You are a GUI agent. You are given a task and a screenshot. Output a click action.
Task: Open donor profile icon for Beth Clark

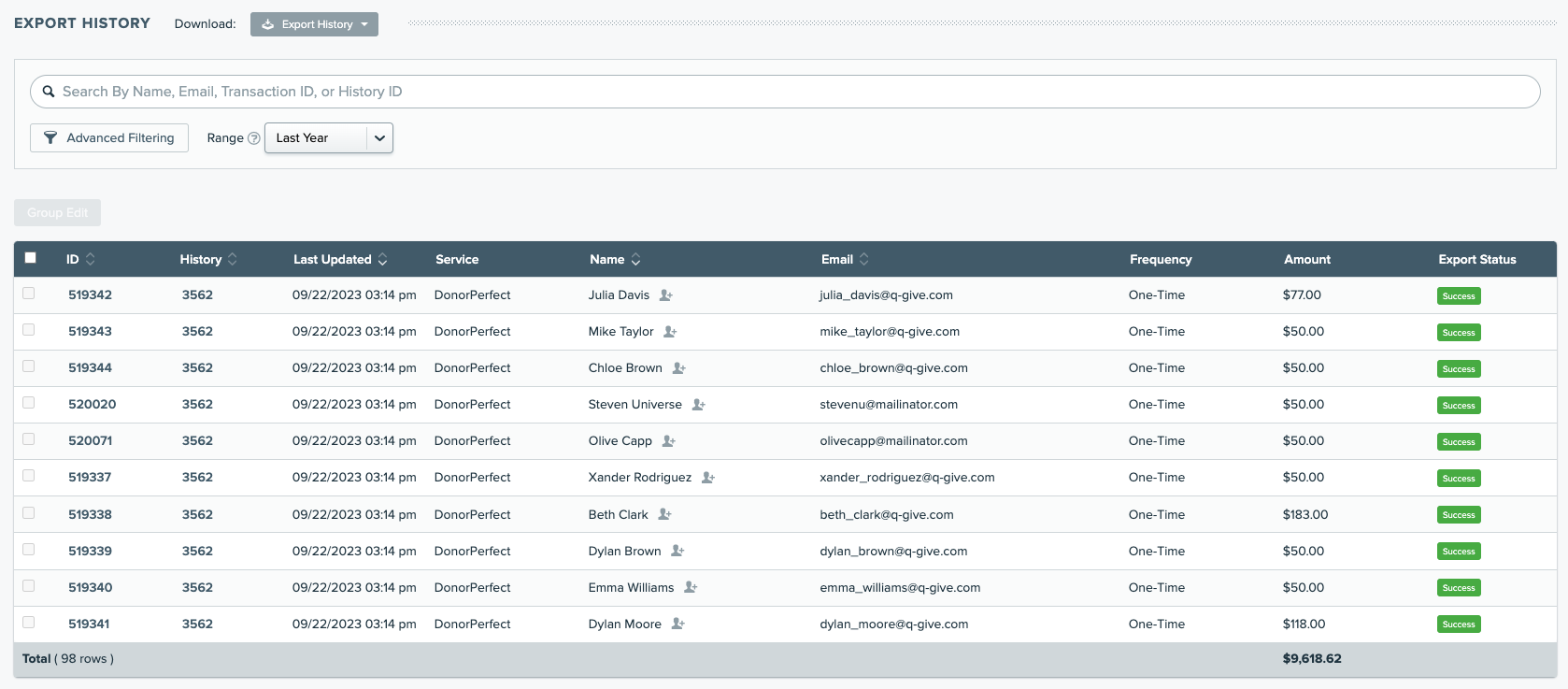pyautogui.click(x=664, y=514)
